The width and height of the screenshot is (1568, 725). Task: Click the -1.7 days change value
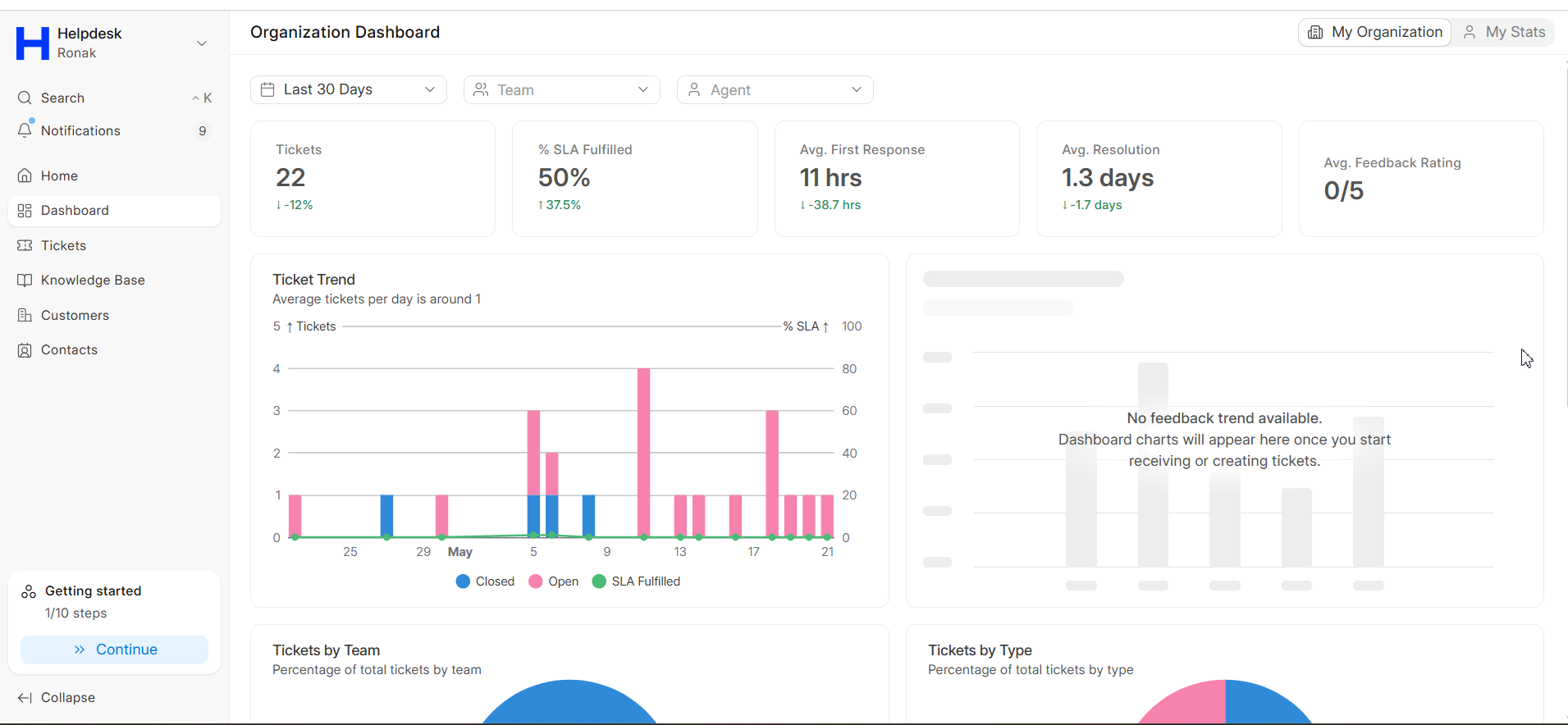coord(1092,205)
